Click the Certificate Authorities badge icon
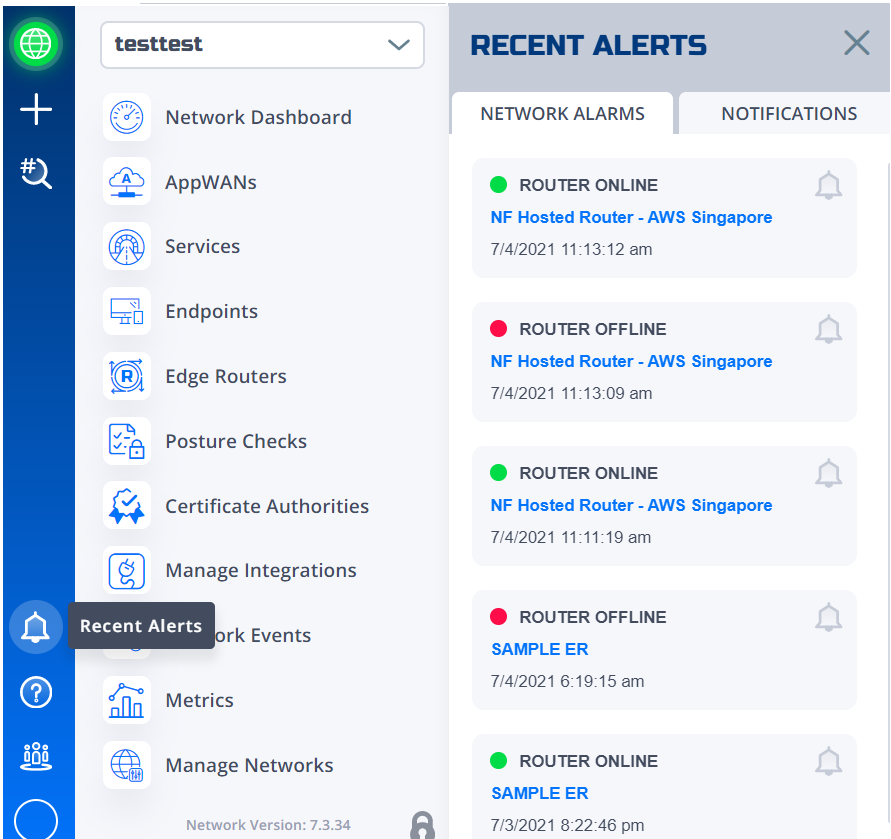 point(127,506)
